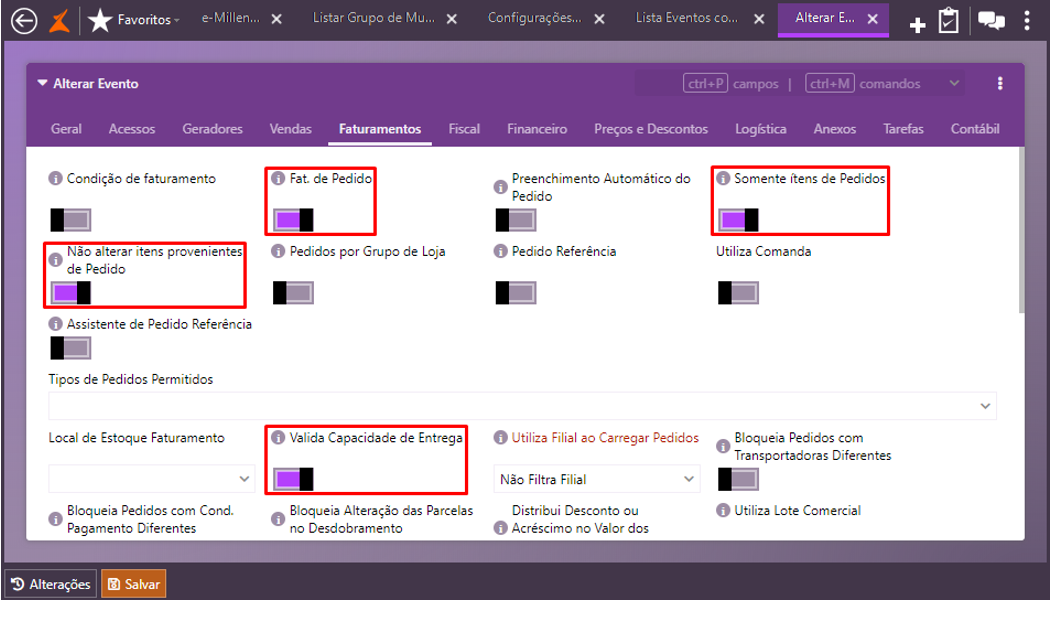This screenshot has height=618, width=1051.
Task: Disable Não alterar itens provenientes de Pedido
Action: tap(70, 293)
